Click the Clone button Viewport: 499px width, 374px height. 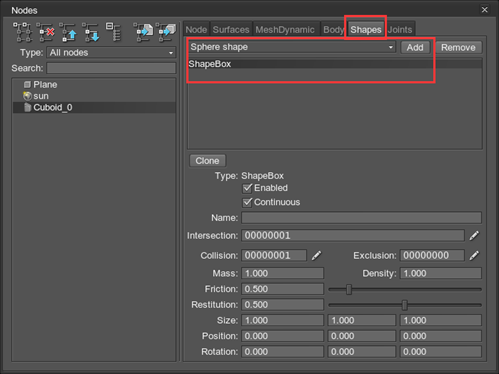coord(207,161)
